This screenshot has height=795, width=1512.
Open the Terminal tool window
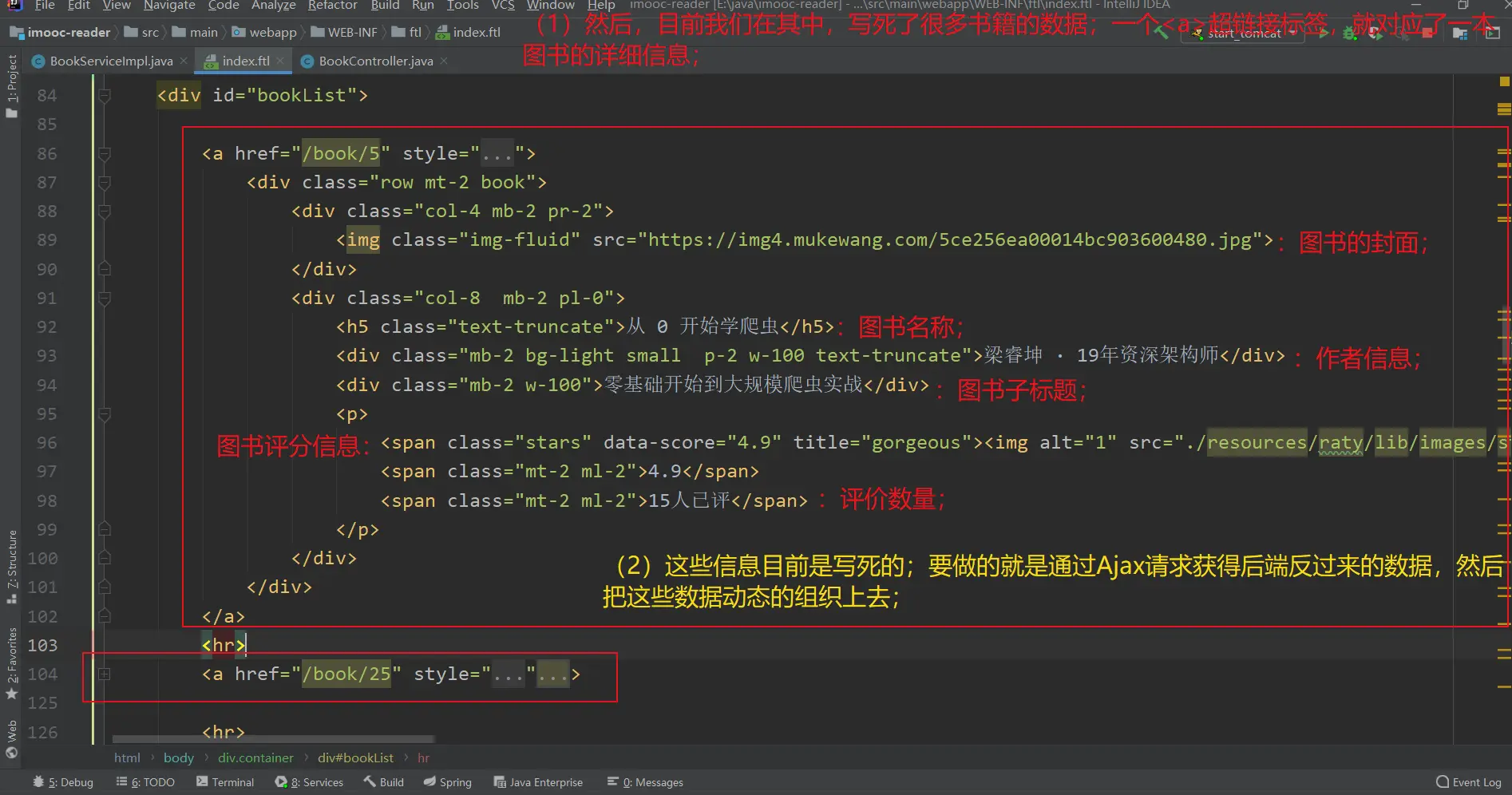click(x=225, y=782)
